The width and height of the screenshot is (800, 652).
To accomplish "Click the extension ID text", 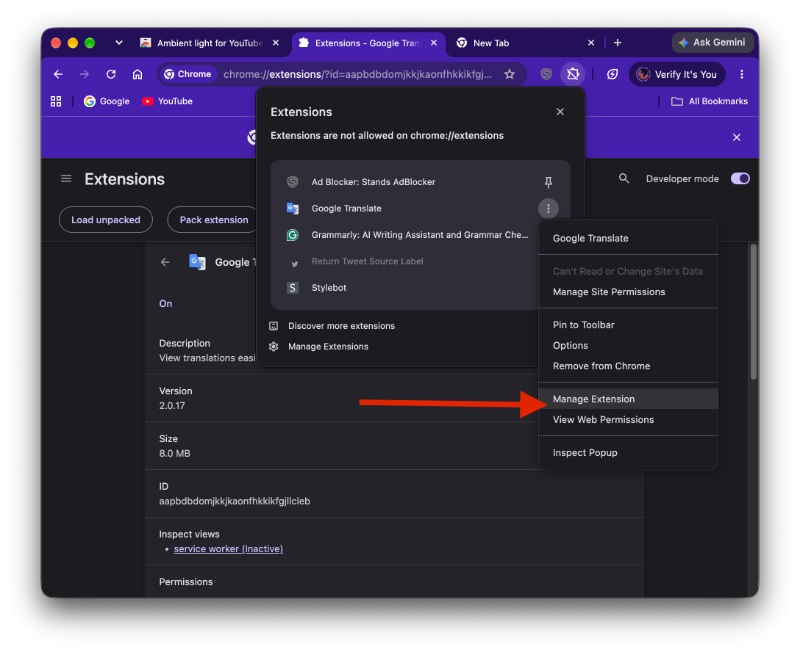I will pyautogui.click(x=234, y=501).
